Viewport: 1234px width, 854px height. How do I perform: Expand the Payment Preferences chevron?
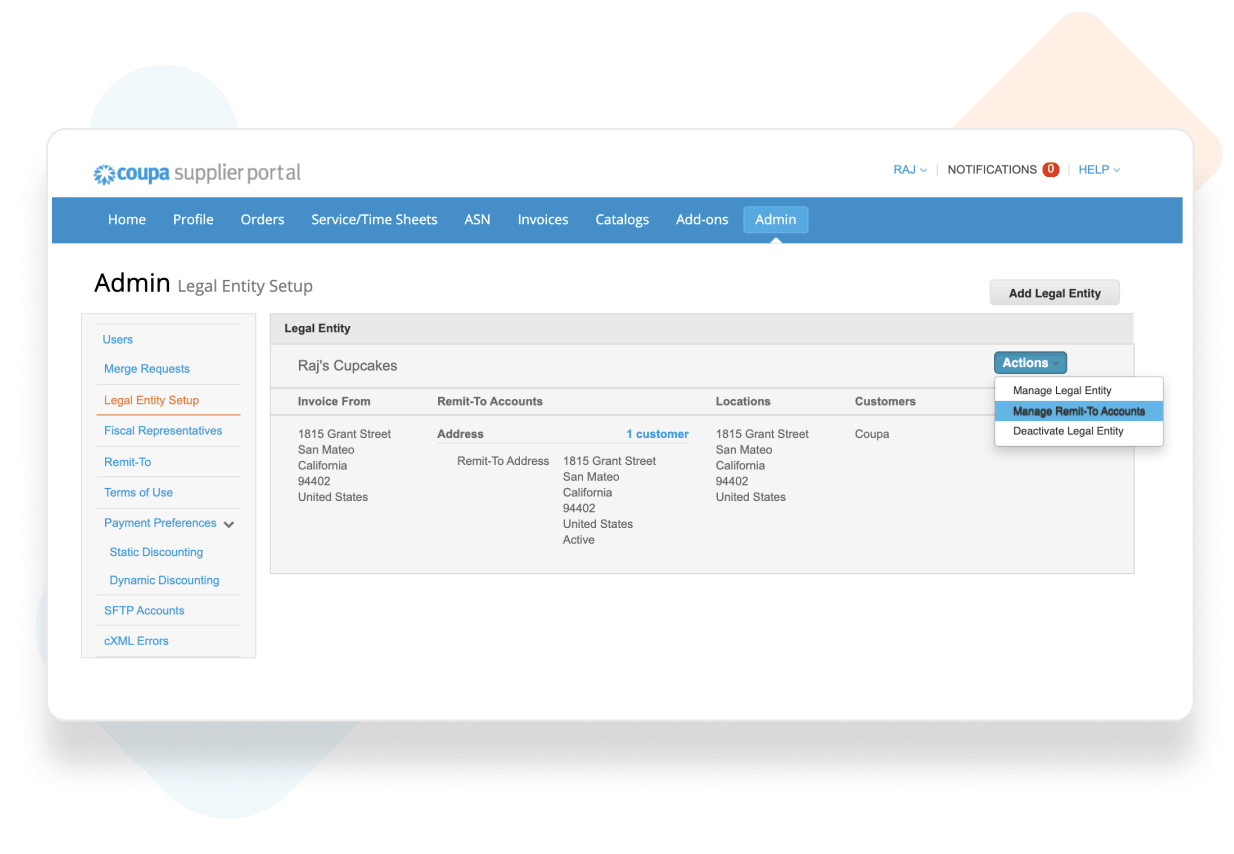(x=229, y=524)
